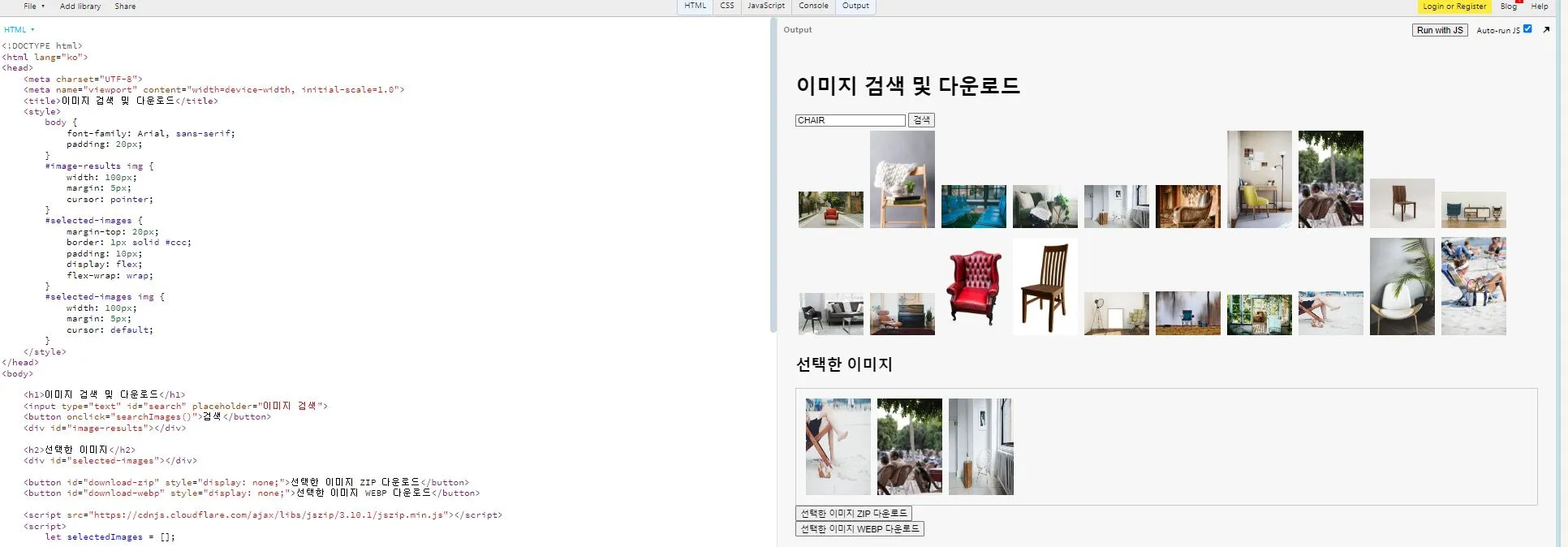
Task: Switch to the CSS panel tab
Action: 726,6
